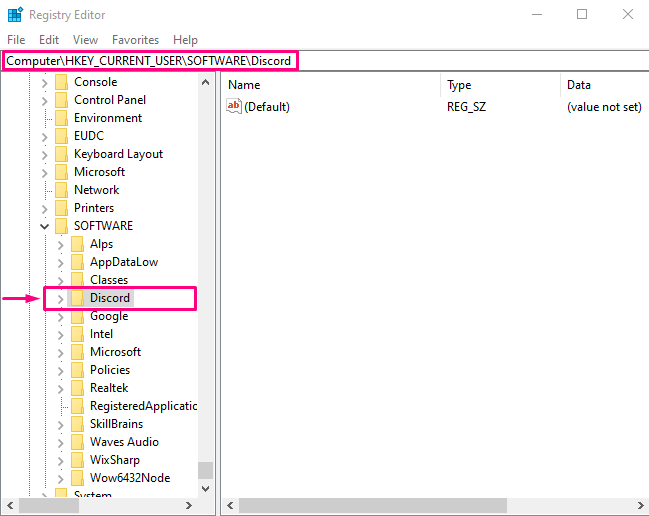Open the Favorites menu

[135, 40]
